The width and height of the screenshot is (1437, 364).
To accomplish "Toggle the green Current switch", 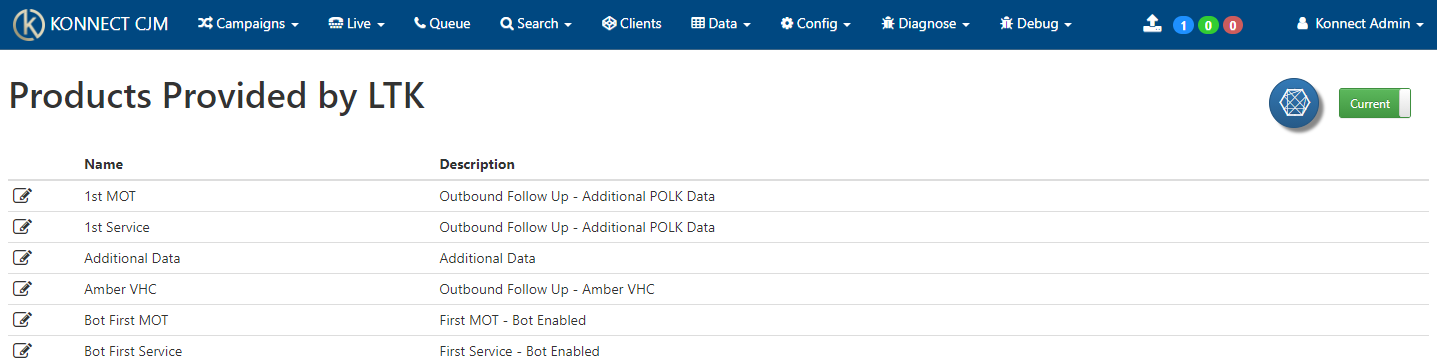I will [x=1375, y=103].
